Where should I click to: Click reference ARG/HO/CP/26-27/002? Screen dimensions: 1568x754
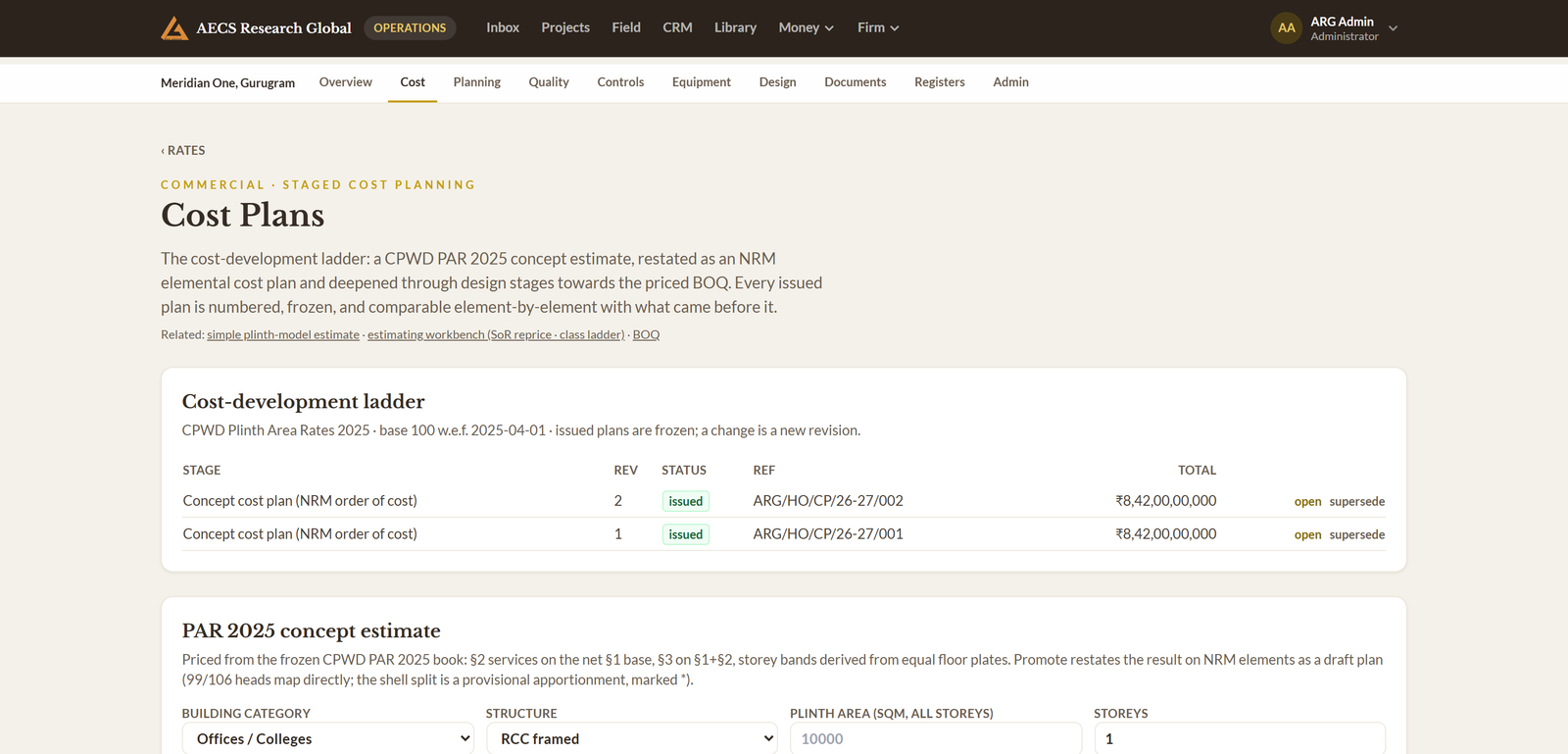(828, 501)
